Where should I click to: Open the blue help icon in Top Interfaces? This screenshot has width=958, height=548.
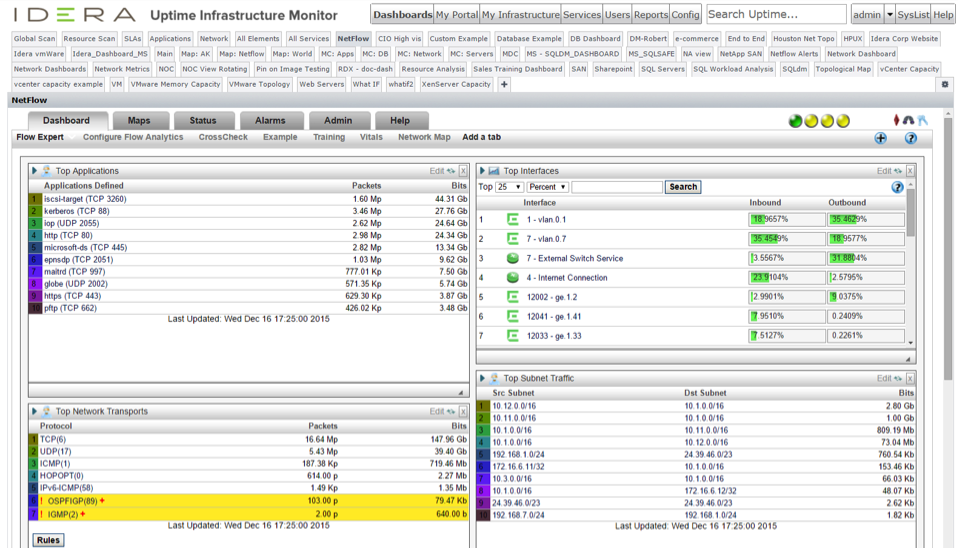tap(897, 187)
